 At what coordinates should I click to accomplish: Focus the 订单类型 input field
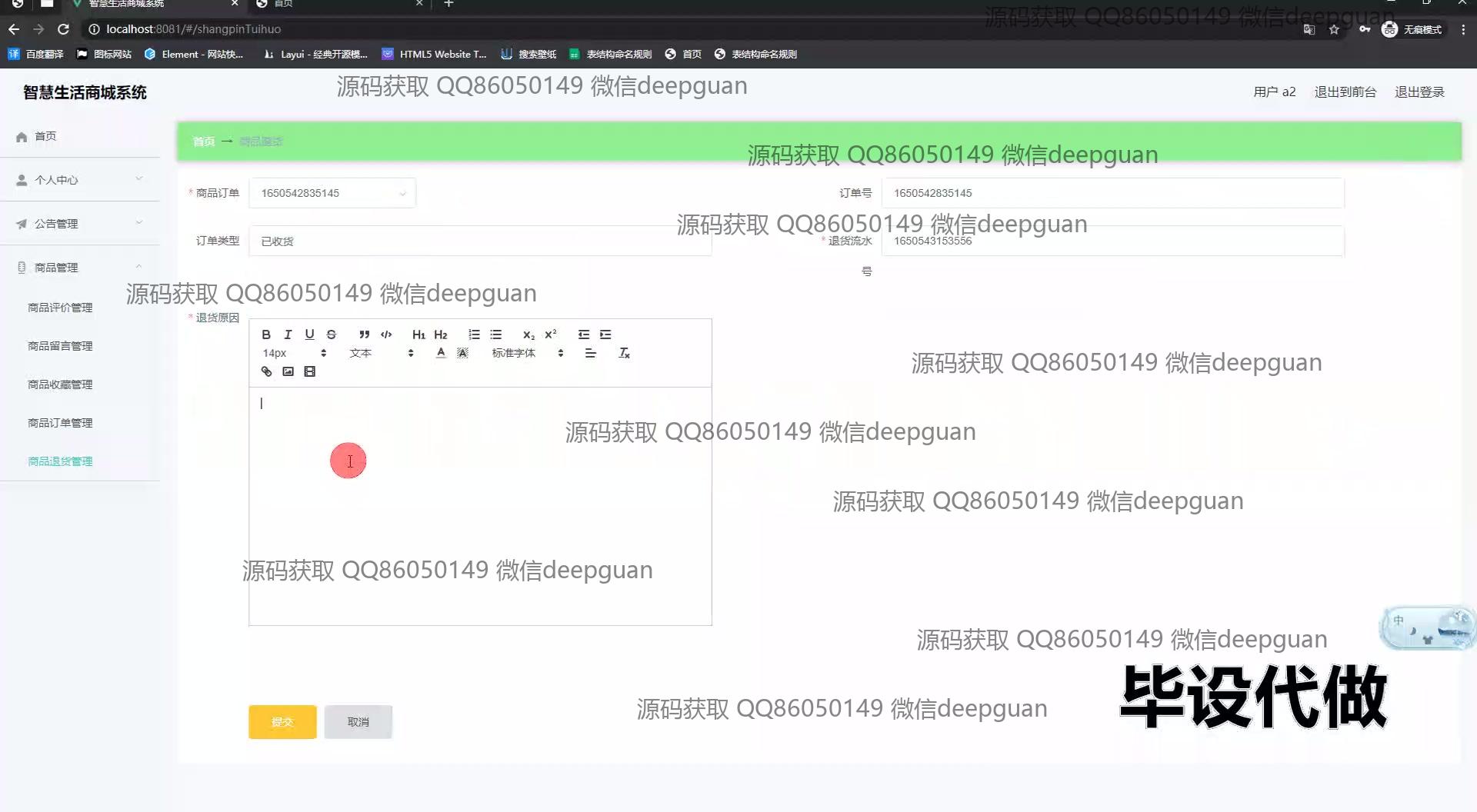click(x=480, y=241)
